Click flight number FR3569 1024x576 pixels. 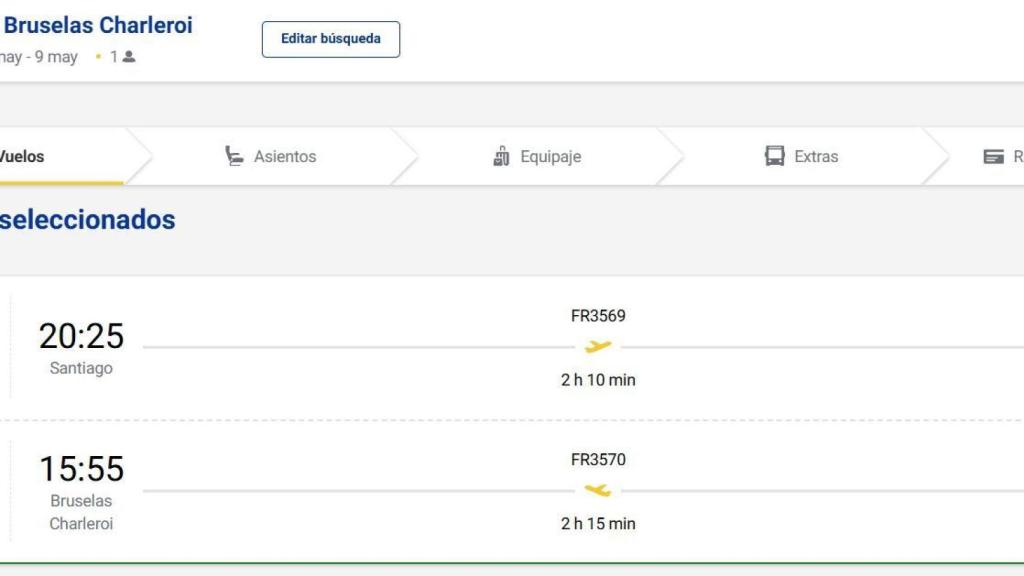coord(598,316)
